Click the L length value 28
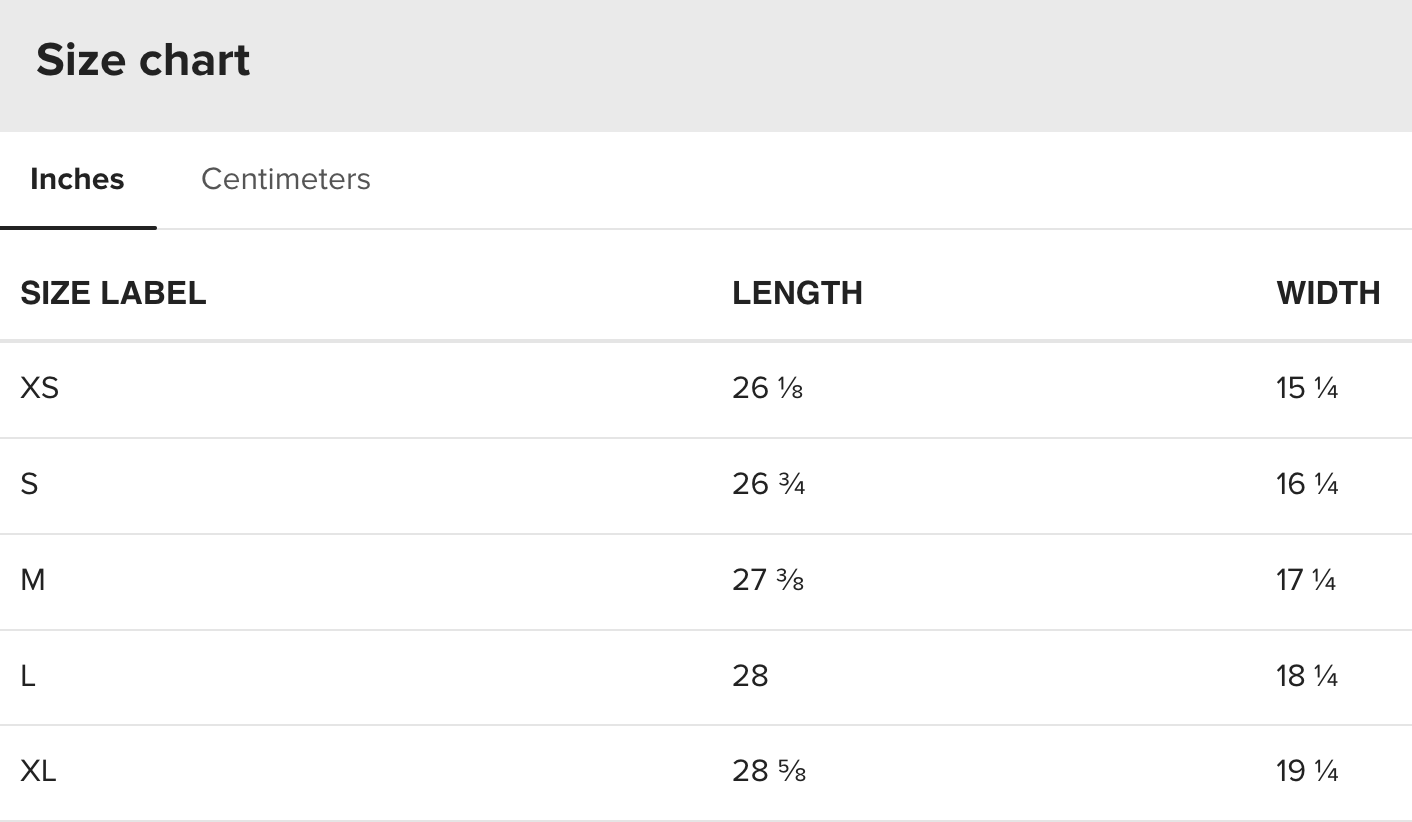This screenshot has height=822, width=1412. [x=750, y=676]
